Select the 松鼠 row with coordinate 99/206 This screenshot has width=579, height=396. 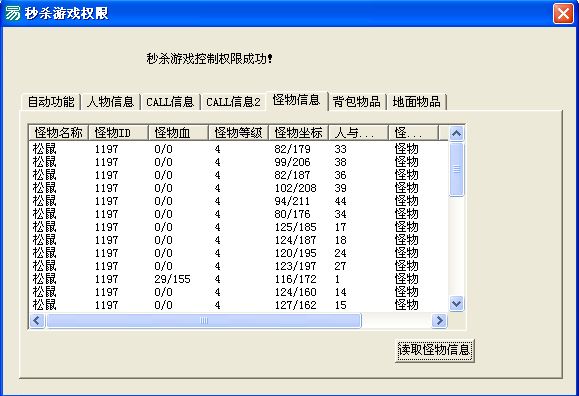[239, 162]
